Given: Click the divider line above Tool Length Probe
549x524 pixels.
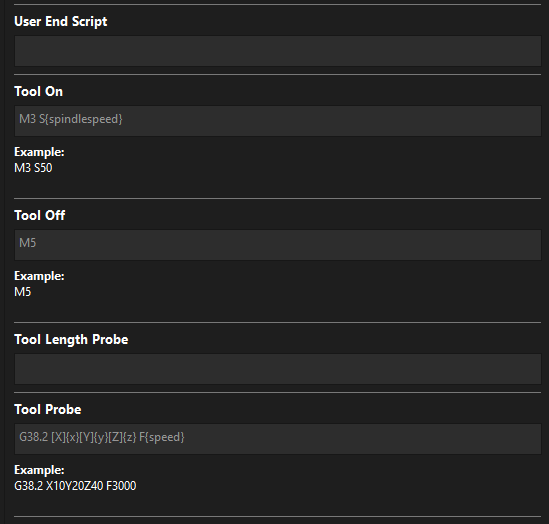Looking at the screenshot, I should click(278, 322).
